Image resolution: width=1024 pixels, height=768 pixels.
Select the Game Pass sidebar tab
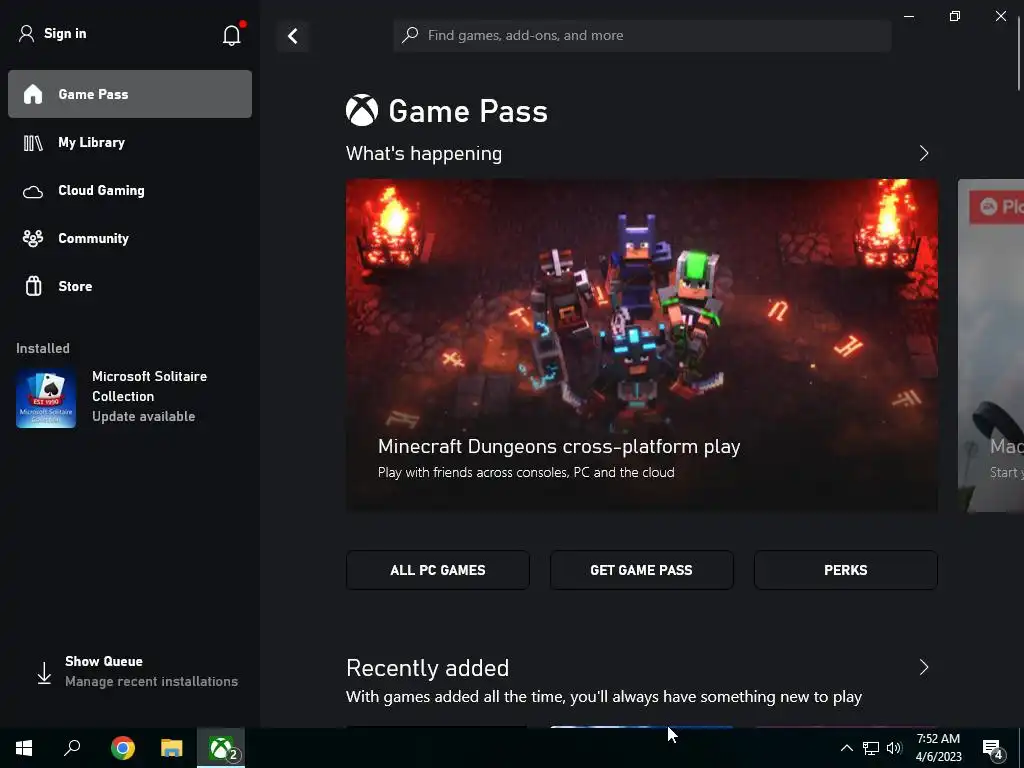pos(130,94)
